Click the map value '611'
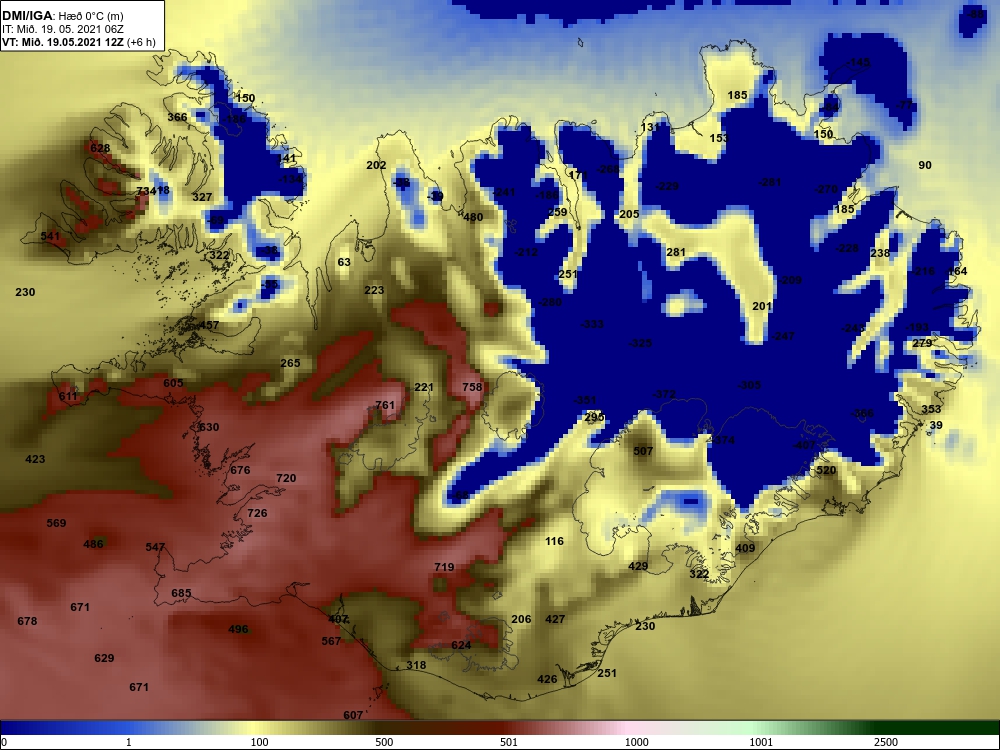This screenshot has height=750, width=1000. (68, 397)
